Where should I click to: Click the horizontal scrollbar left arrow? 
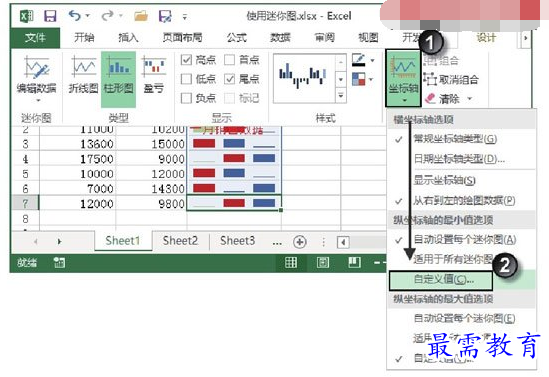point(343,242)
